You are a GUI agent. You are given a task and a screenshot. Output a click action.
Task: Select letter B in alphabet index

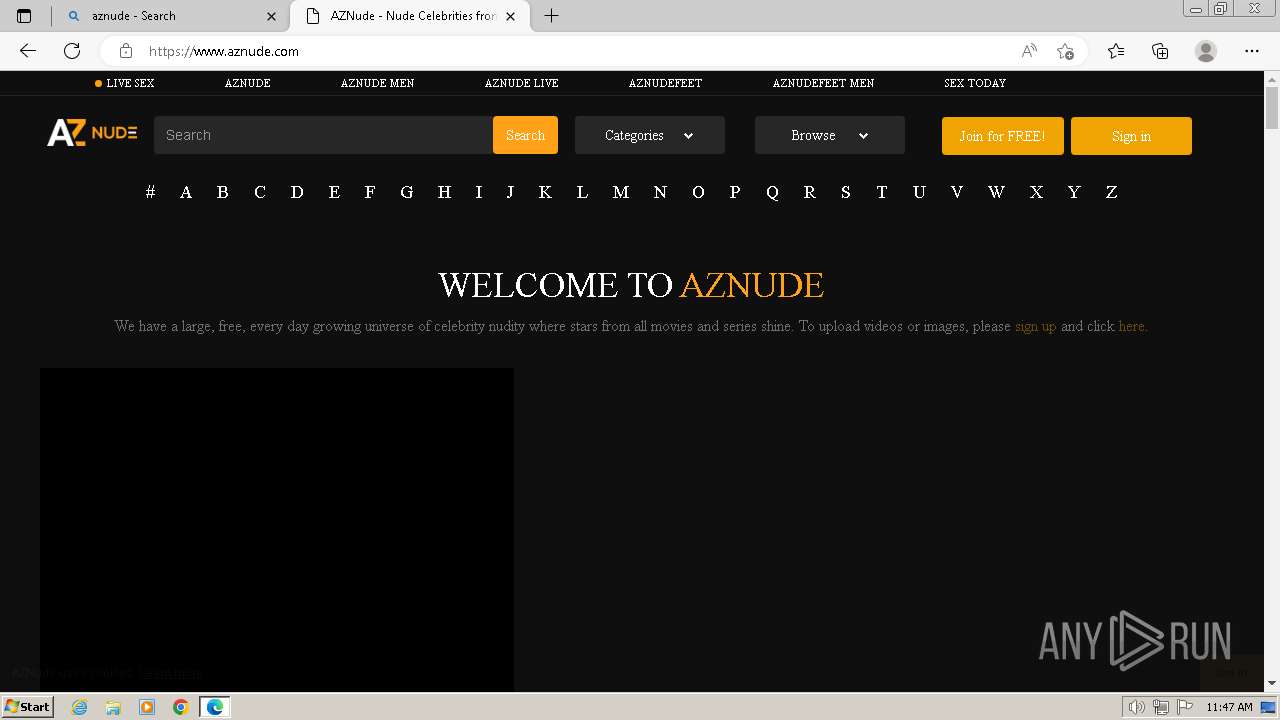223,192
